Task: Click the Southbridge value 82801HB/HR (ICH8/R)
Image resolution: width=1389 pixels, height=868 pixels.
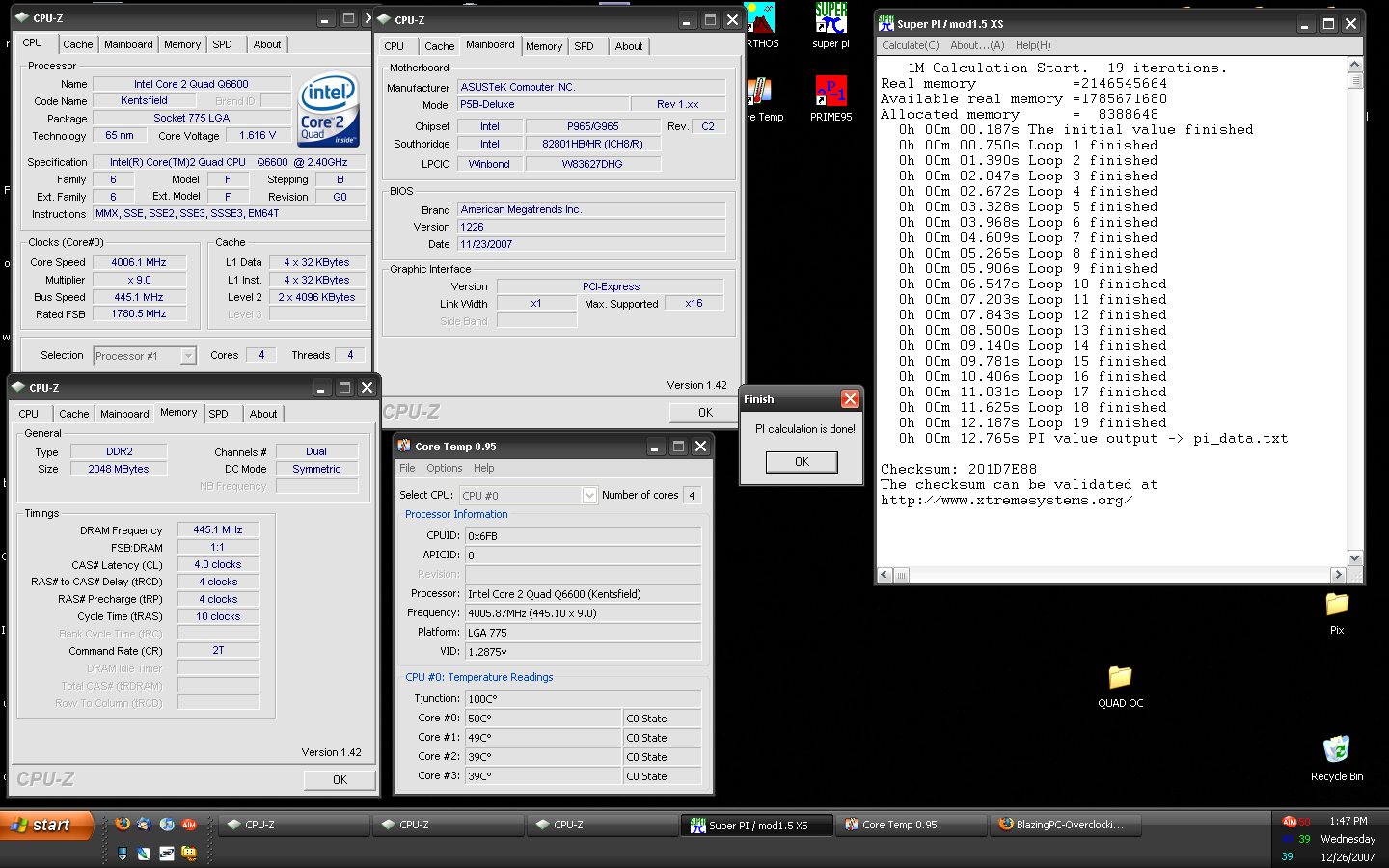Action: click(592, 144)
